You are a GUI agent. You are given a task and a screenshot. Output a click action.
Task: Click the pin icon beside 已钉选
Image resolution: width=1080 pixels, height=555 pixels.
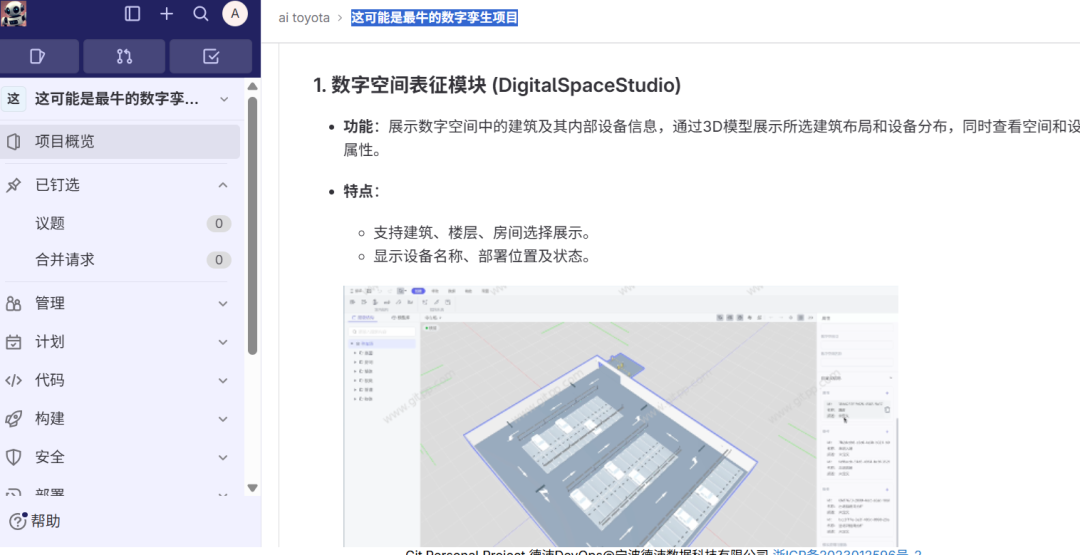pyautogui.click(x=13, y=185)
